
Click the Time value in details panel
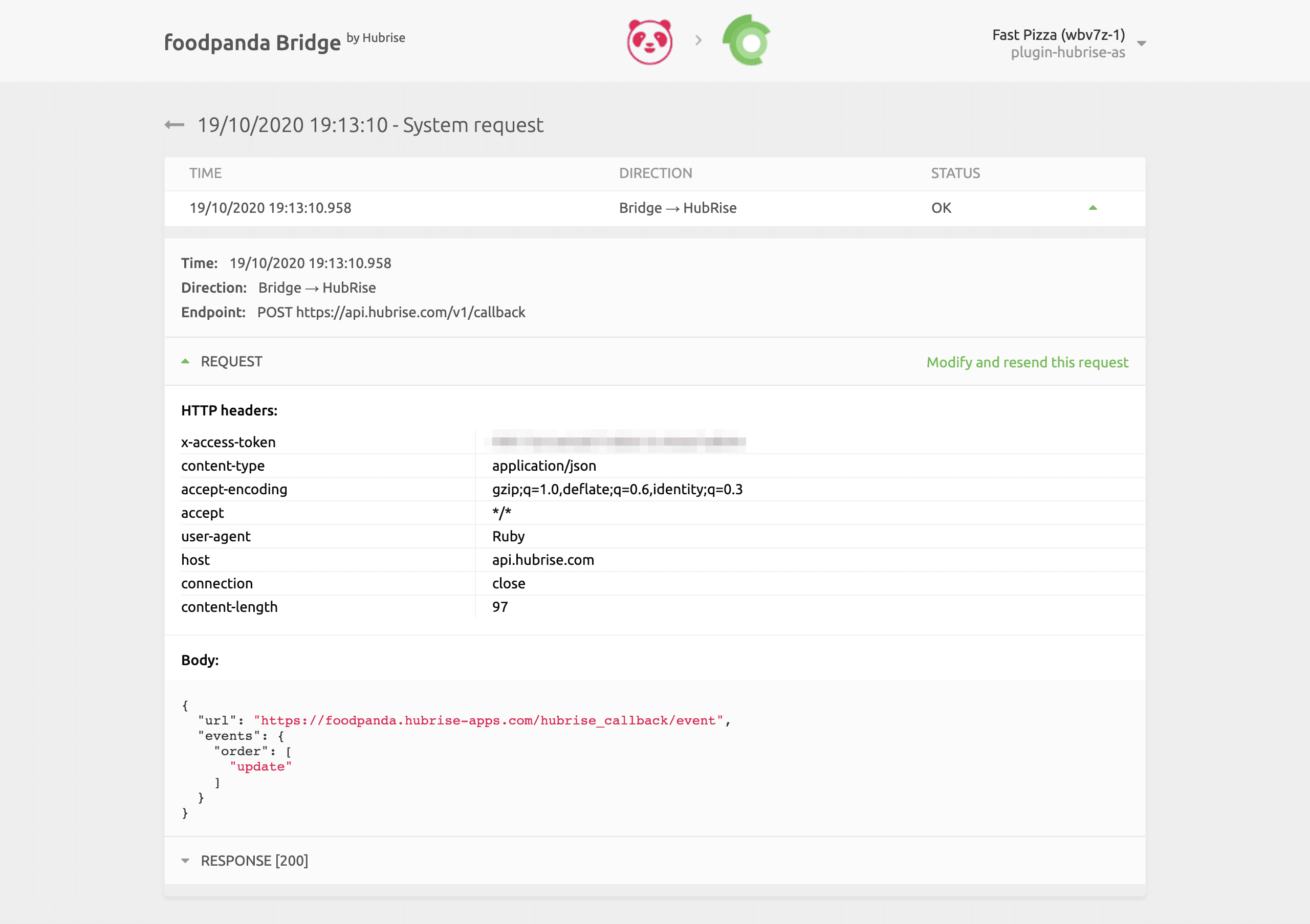pos(311,263)
